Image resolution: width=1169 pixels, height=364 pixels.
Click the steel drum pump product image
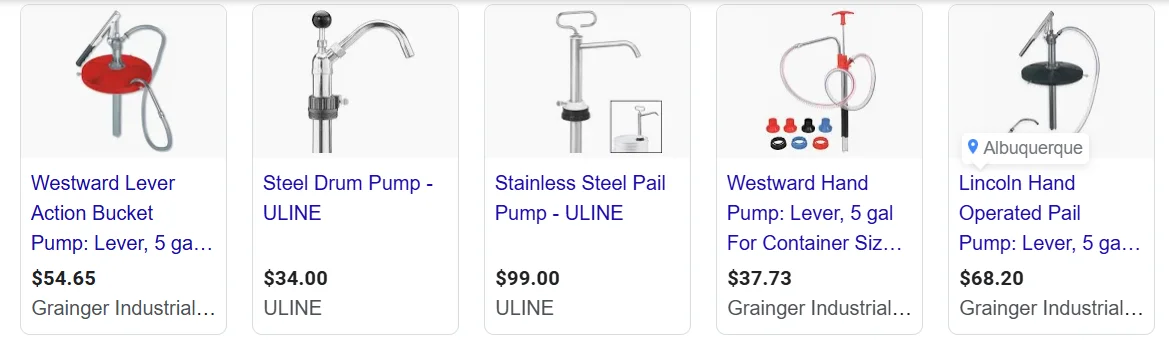(x=356, y=81)
